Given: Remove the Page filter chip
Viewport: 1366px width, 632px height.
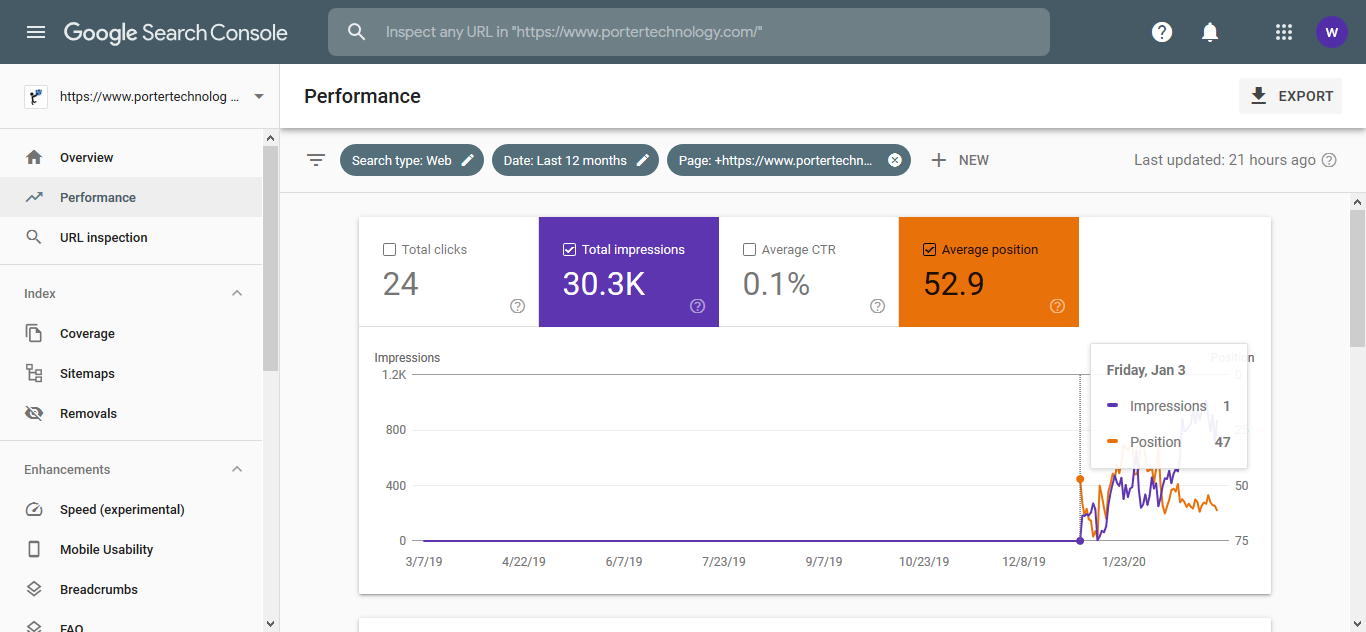Looking at the screenshot, I should click(895, 160).
